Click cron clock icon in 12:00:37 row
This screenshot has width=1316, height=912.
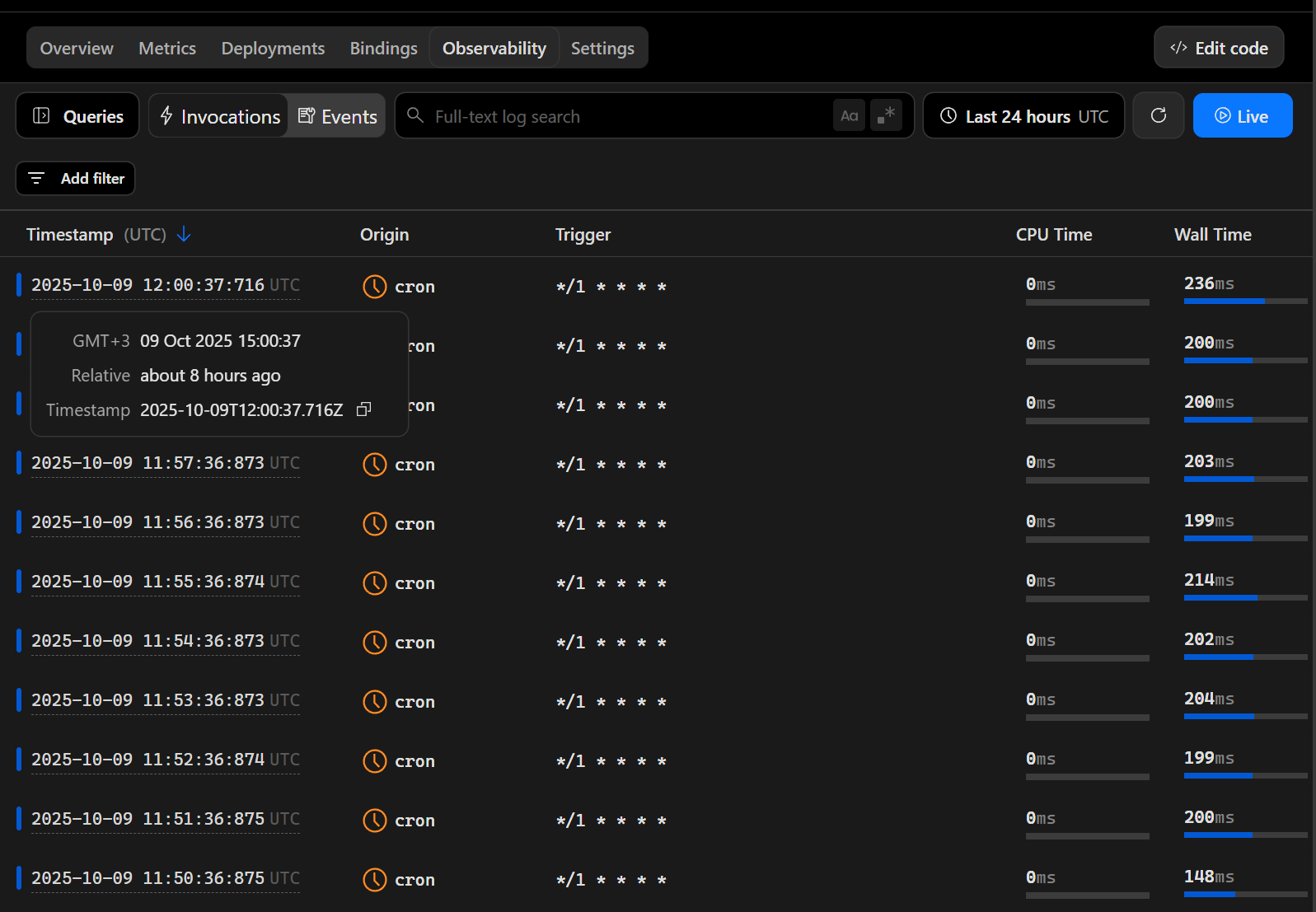click(375, 287)
